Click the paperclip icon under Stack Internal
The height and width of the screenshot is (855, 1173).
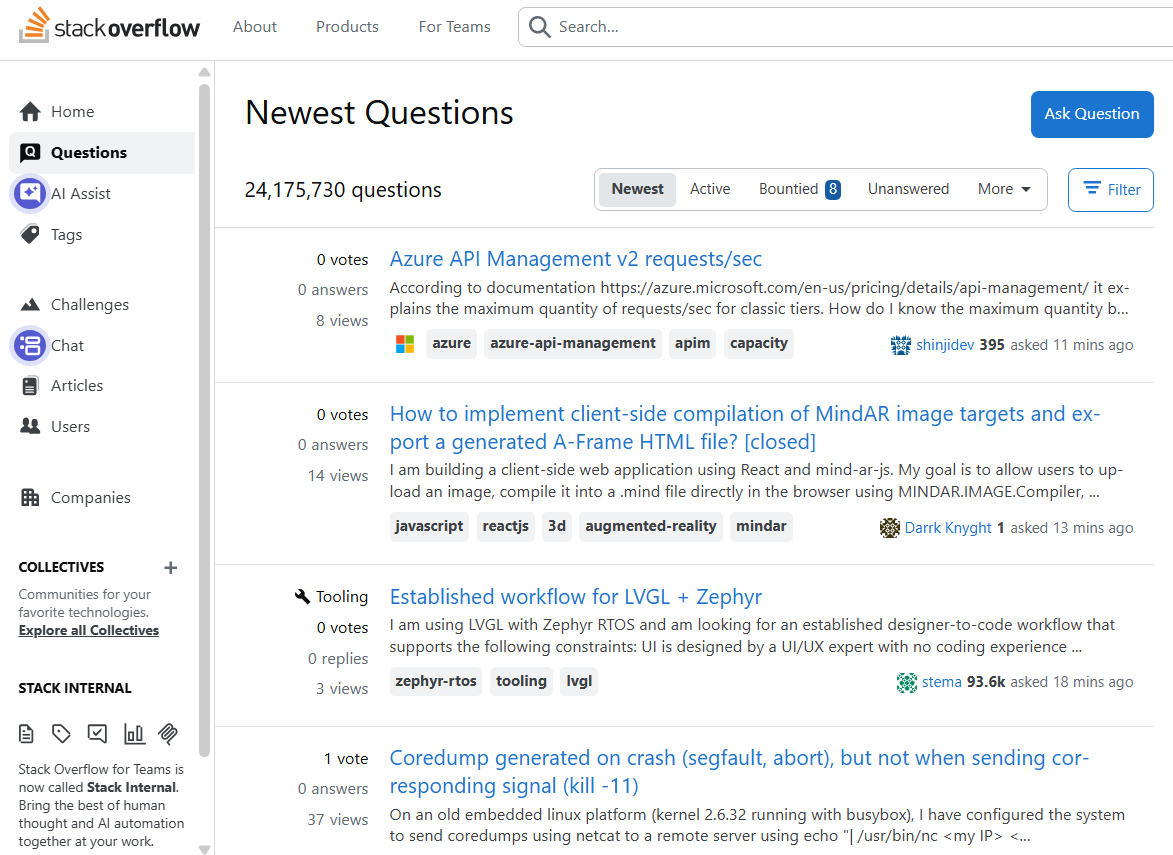point(168,734)
